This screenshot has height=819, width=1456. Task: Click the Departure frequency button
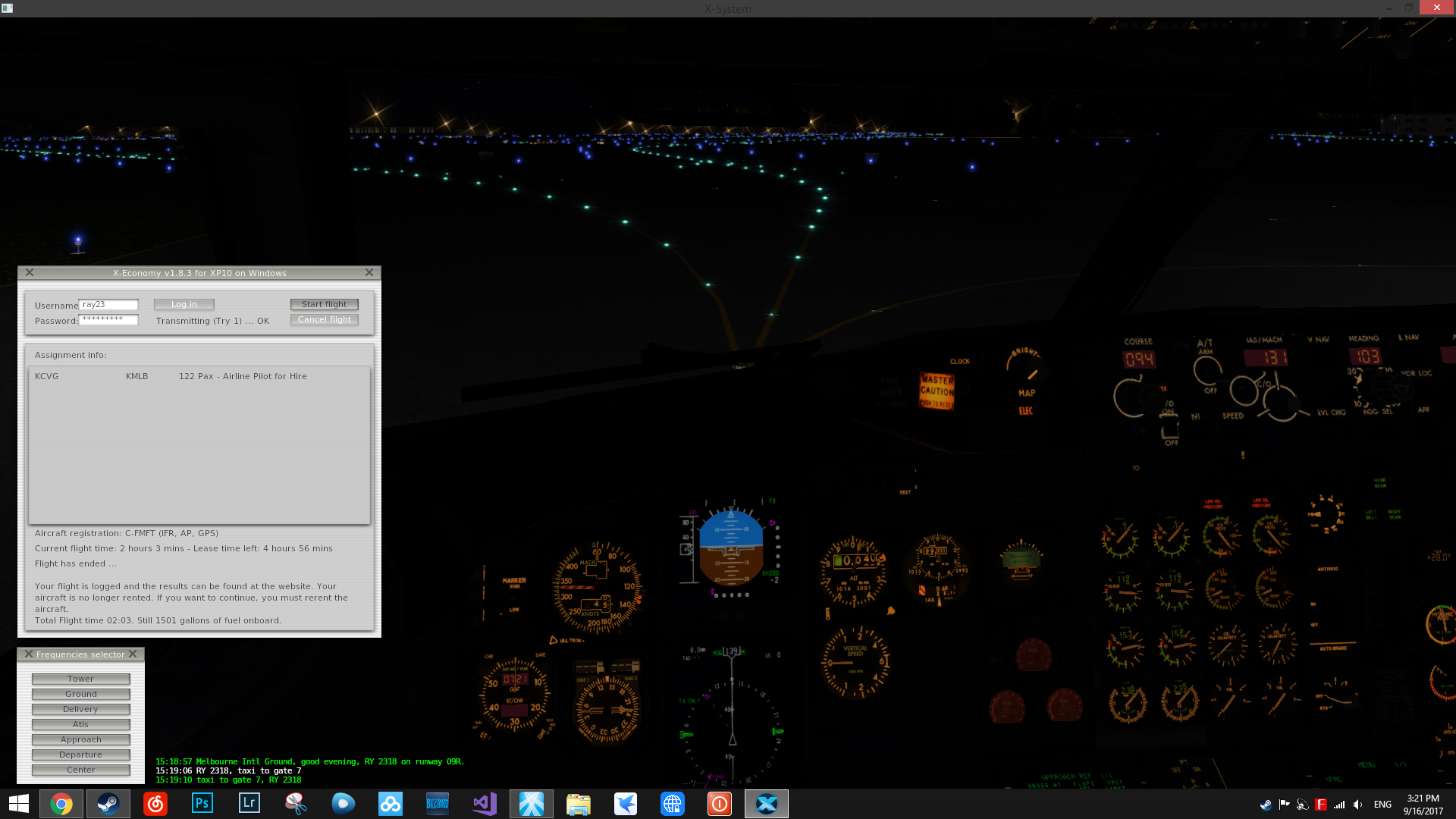(80, 754)
